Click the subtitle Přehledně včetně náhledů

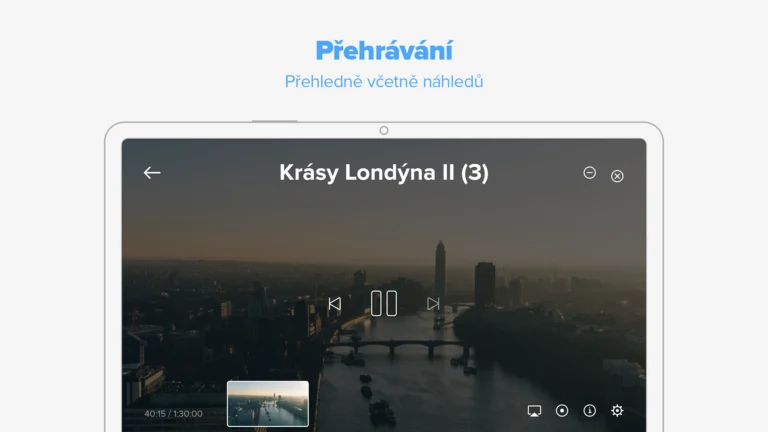[x=384, y=81]
